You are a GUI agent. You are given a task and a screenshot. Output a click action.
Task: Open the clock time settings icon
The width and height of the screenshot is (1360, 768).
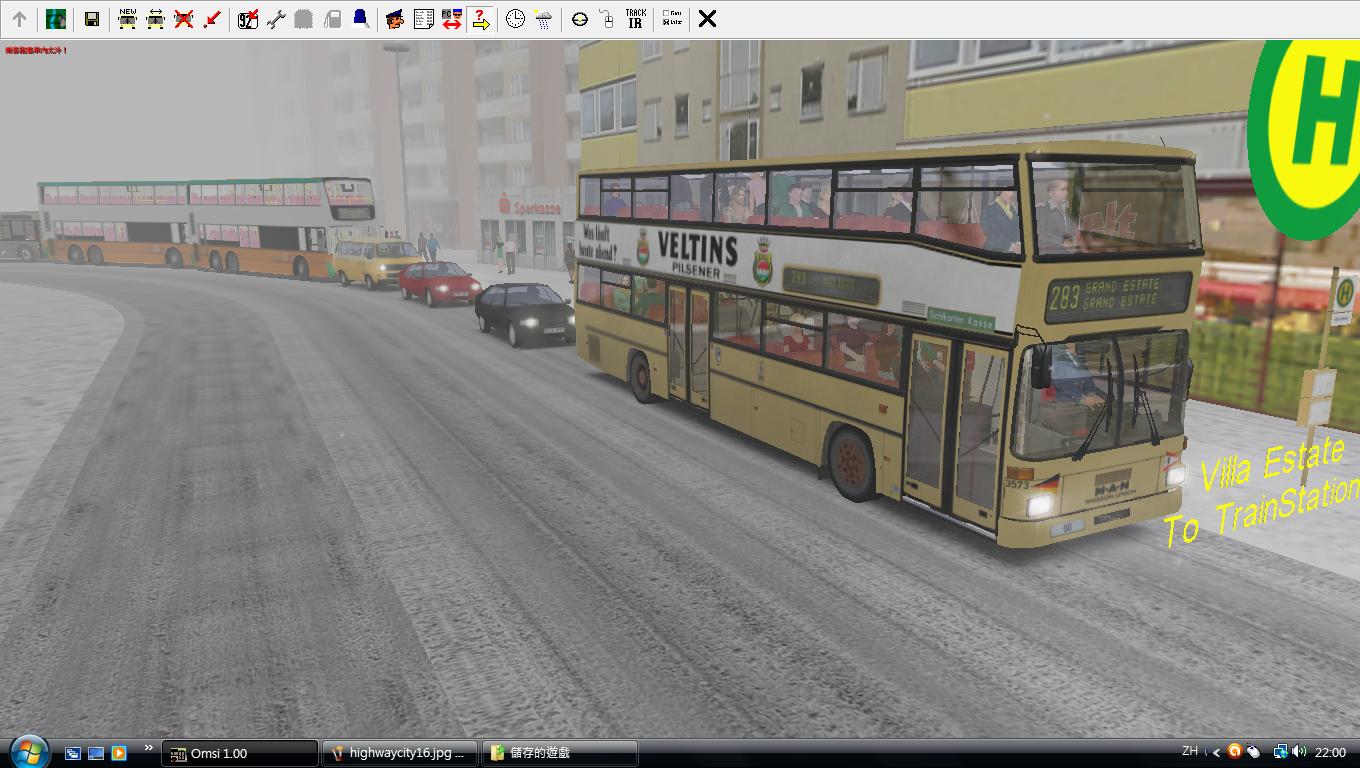[515, 19]
